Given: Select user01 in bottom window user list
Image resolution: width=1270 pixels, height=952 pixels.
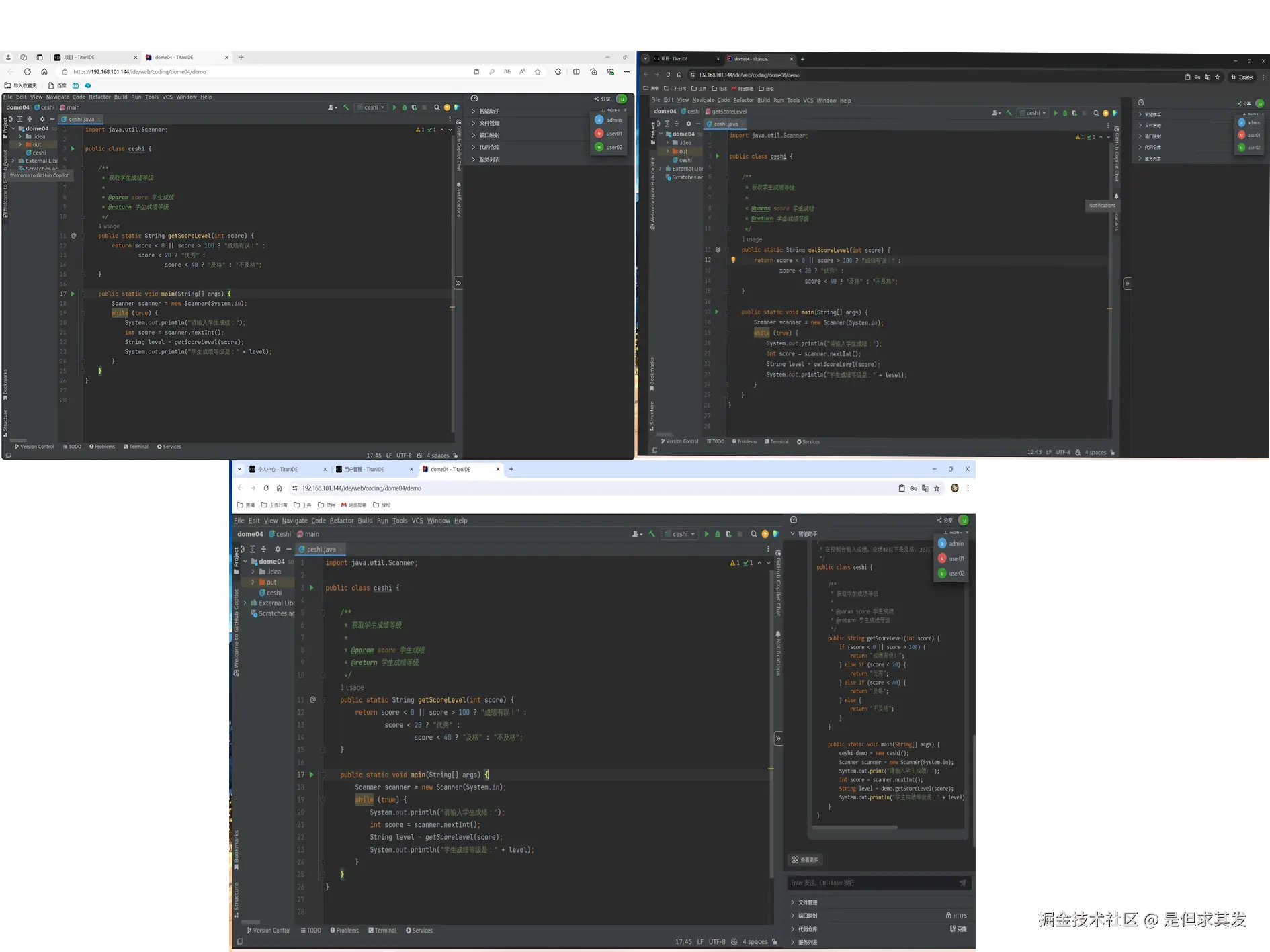Looking at the screenshot, I should coord(951,558).
